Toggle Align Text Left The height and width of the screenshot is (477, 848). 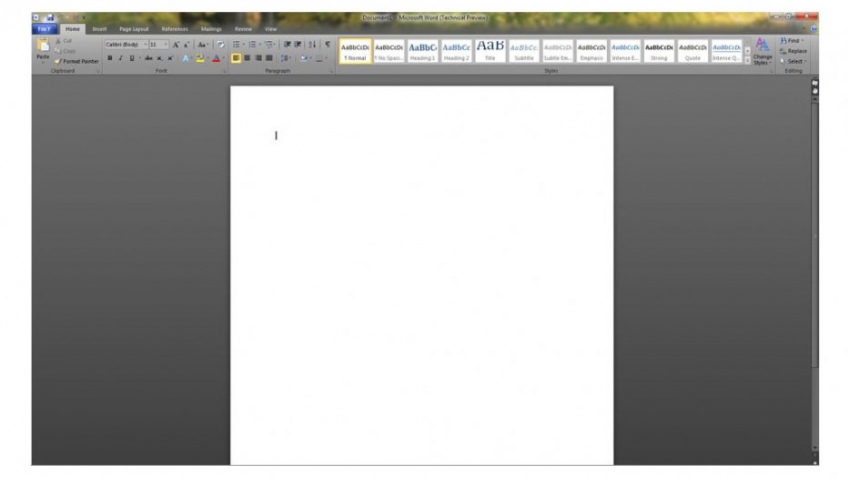point(236,58)
